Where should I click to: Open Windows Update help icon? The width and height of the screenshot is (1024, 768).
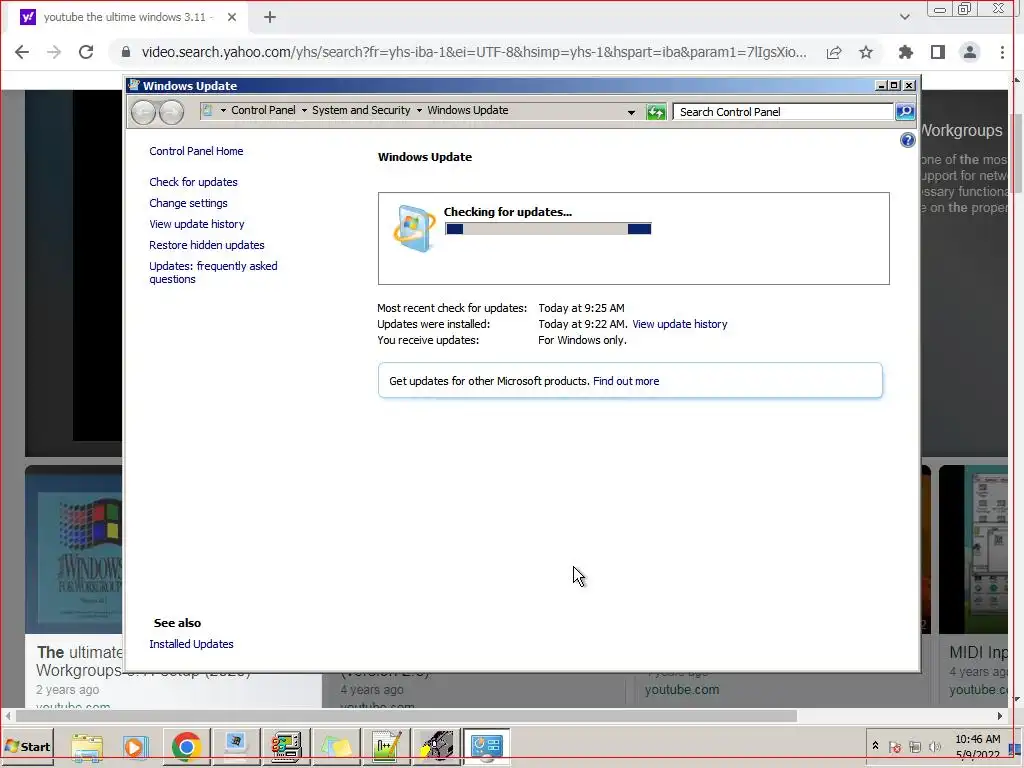(x=907, y=140)
